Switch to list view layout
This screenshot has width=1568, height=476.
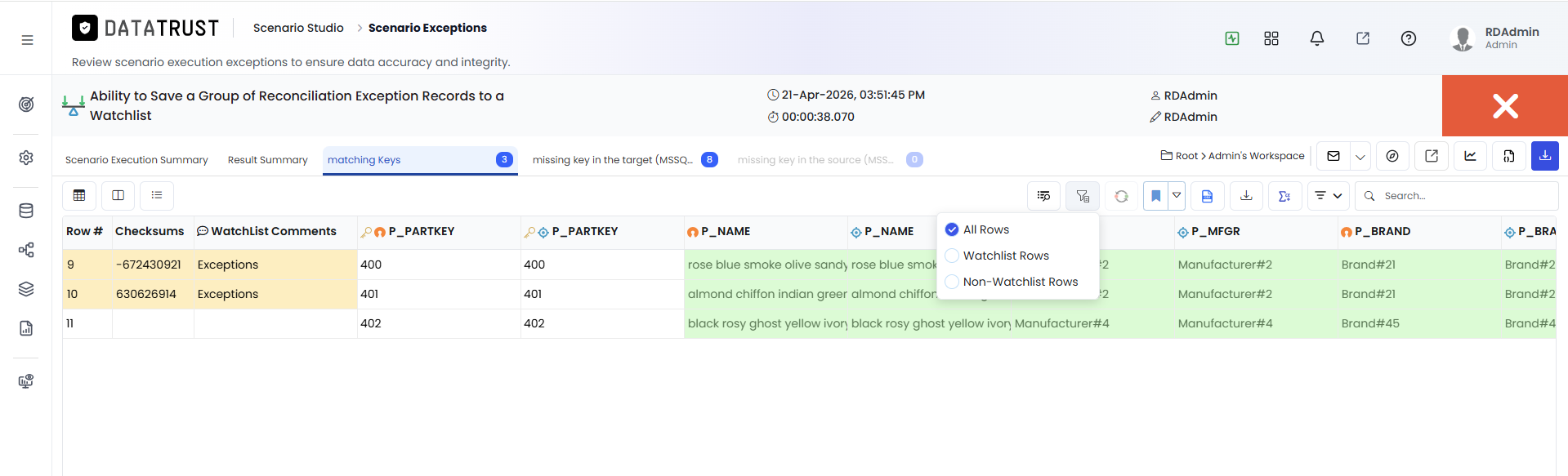157,195
